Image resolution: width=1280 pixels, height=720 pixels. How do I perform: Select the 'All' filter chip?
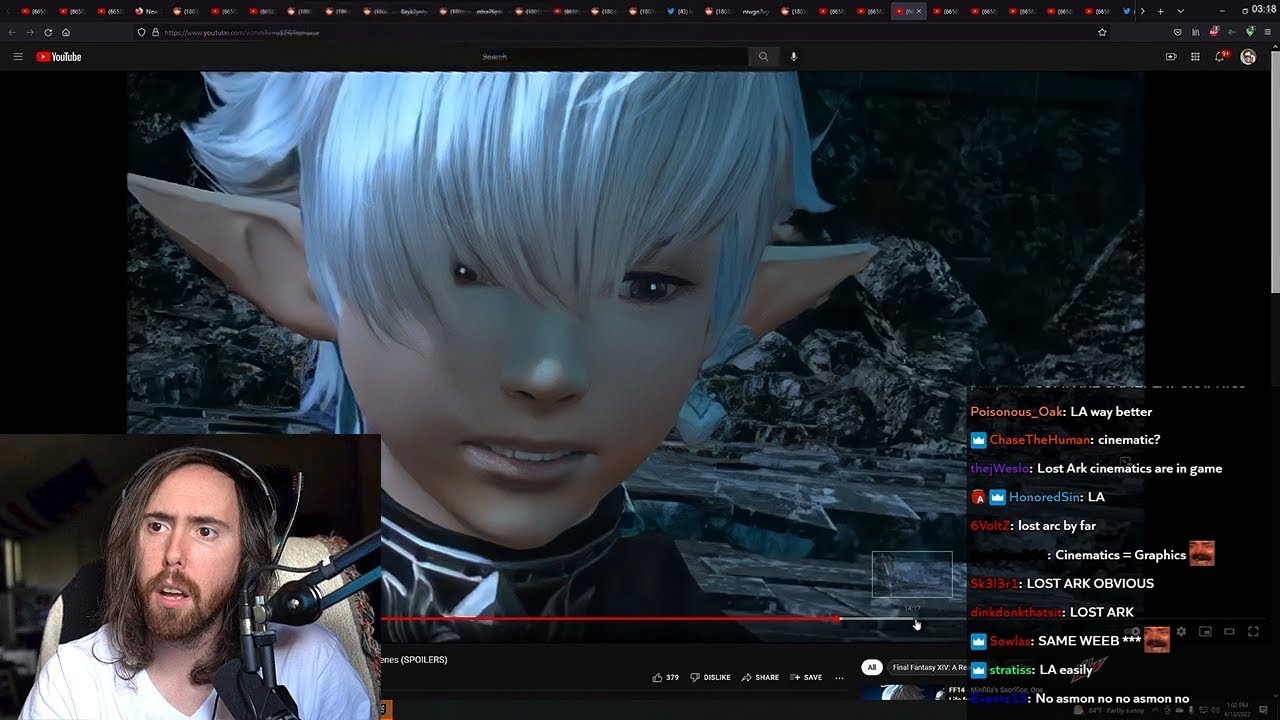tap(872, 667)
